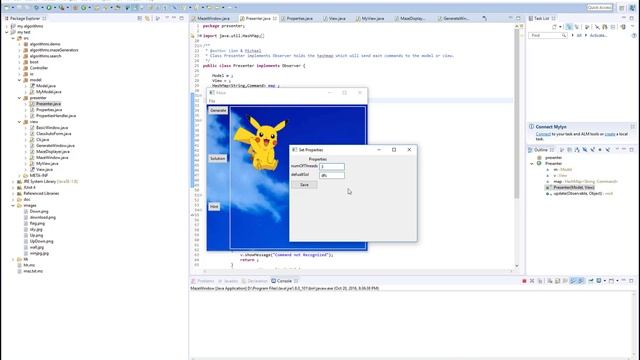This screenshot has width=640, height=360.
Task: Click Solution button in Maze window
Action: click(218, 158)
